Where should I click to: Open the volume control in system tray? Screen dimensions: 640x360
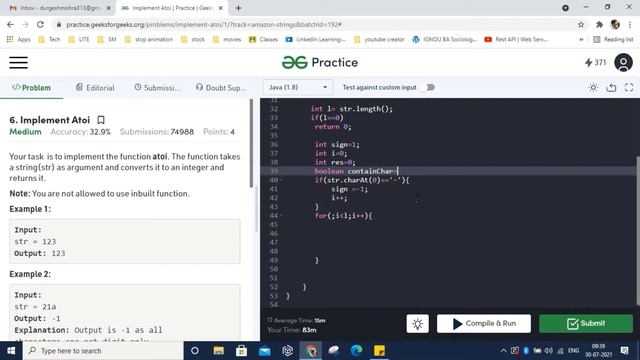tap(548, 351)
